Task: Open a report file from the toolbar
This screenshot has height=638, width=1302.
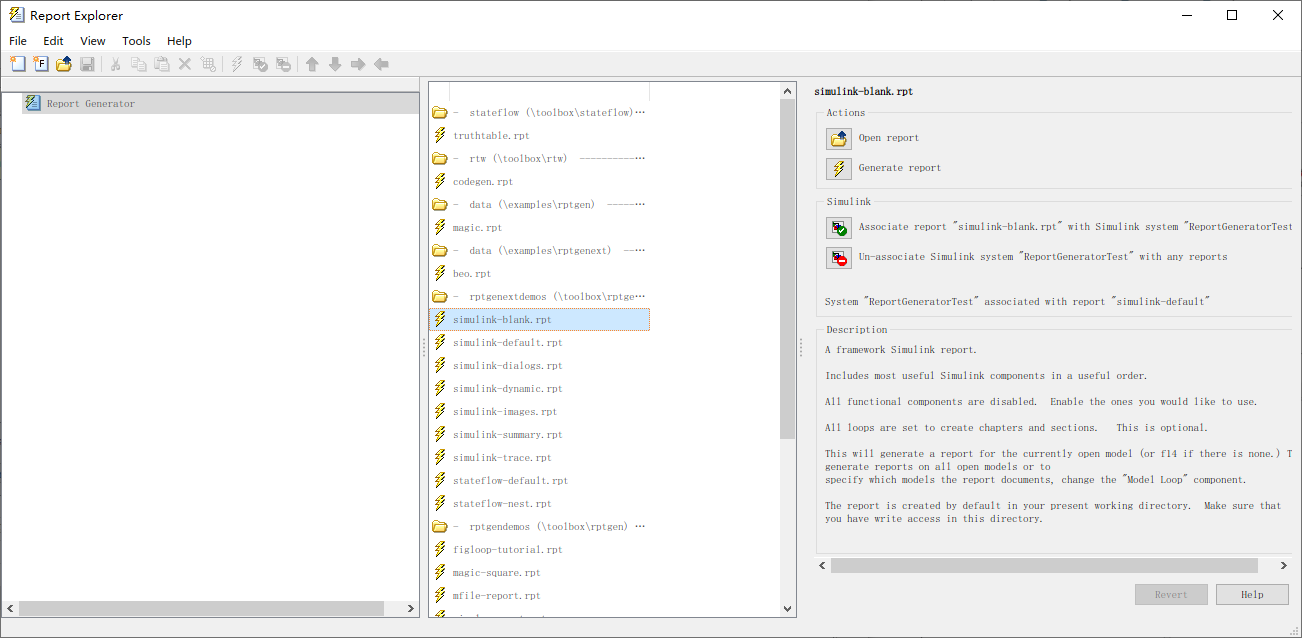Action: [x=63, y=63]
